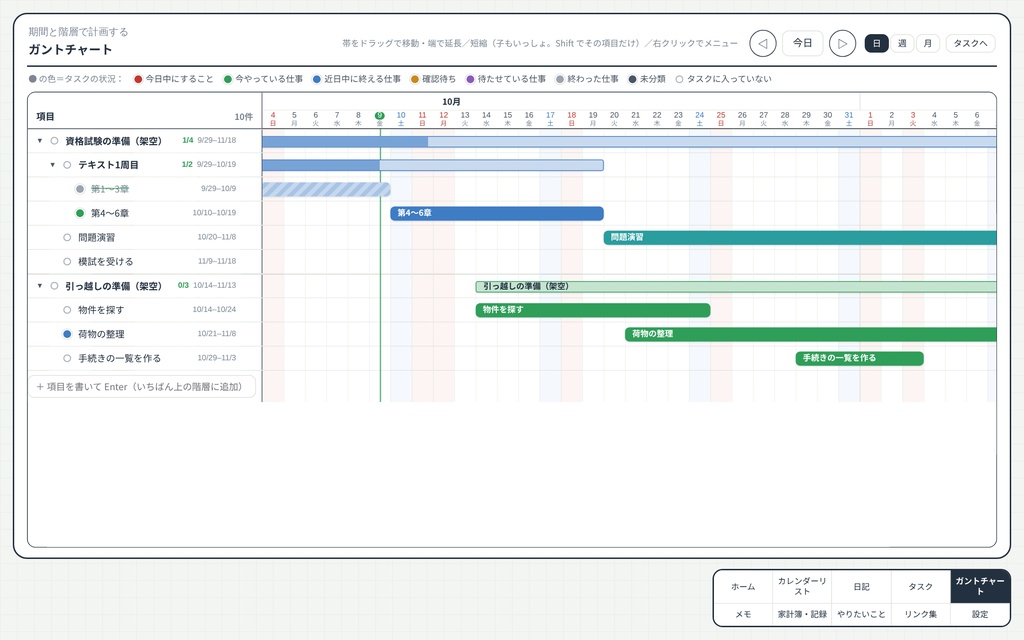Open the ホーム tab in the bottom navigation

743,587
